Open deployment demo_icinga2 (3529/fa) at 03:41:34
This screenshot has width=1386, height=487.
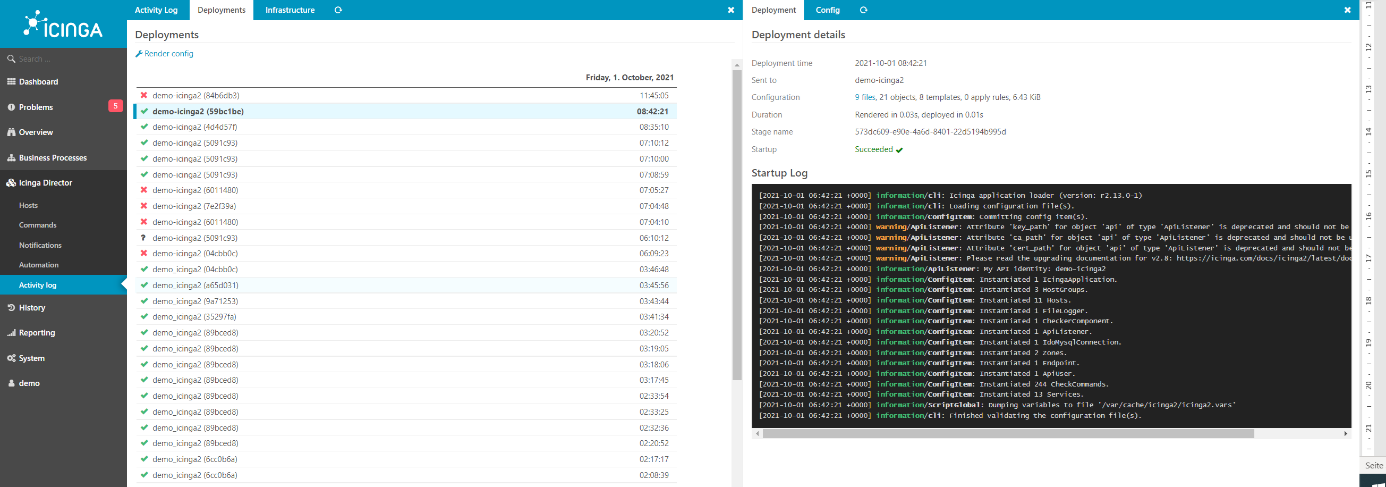pos(404,317)
